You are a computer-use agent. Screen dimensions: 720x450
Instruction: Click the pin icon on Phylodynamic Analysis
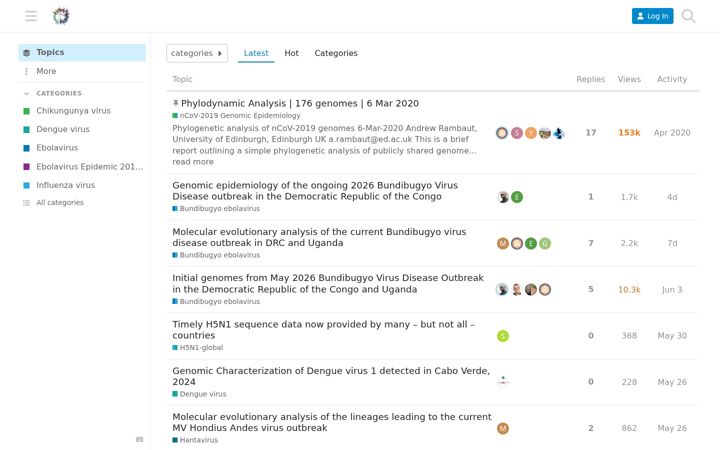[175, 103]
